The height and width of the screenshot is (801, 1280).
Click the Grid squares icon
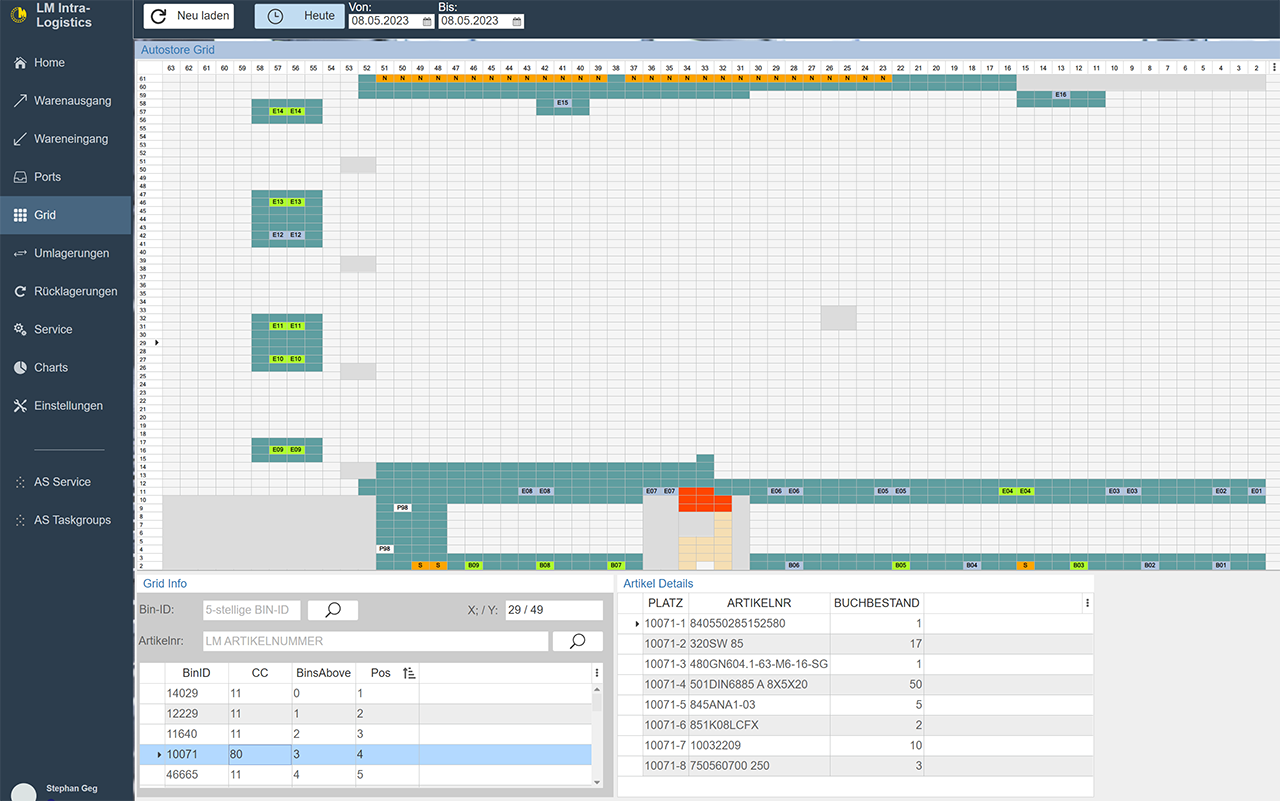click(20, 215)
